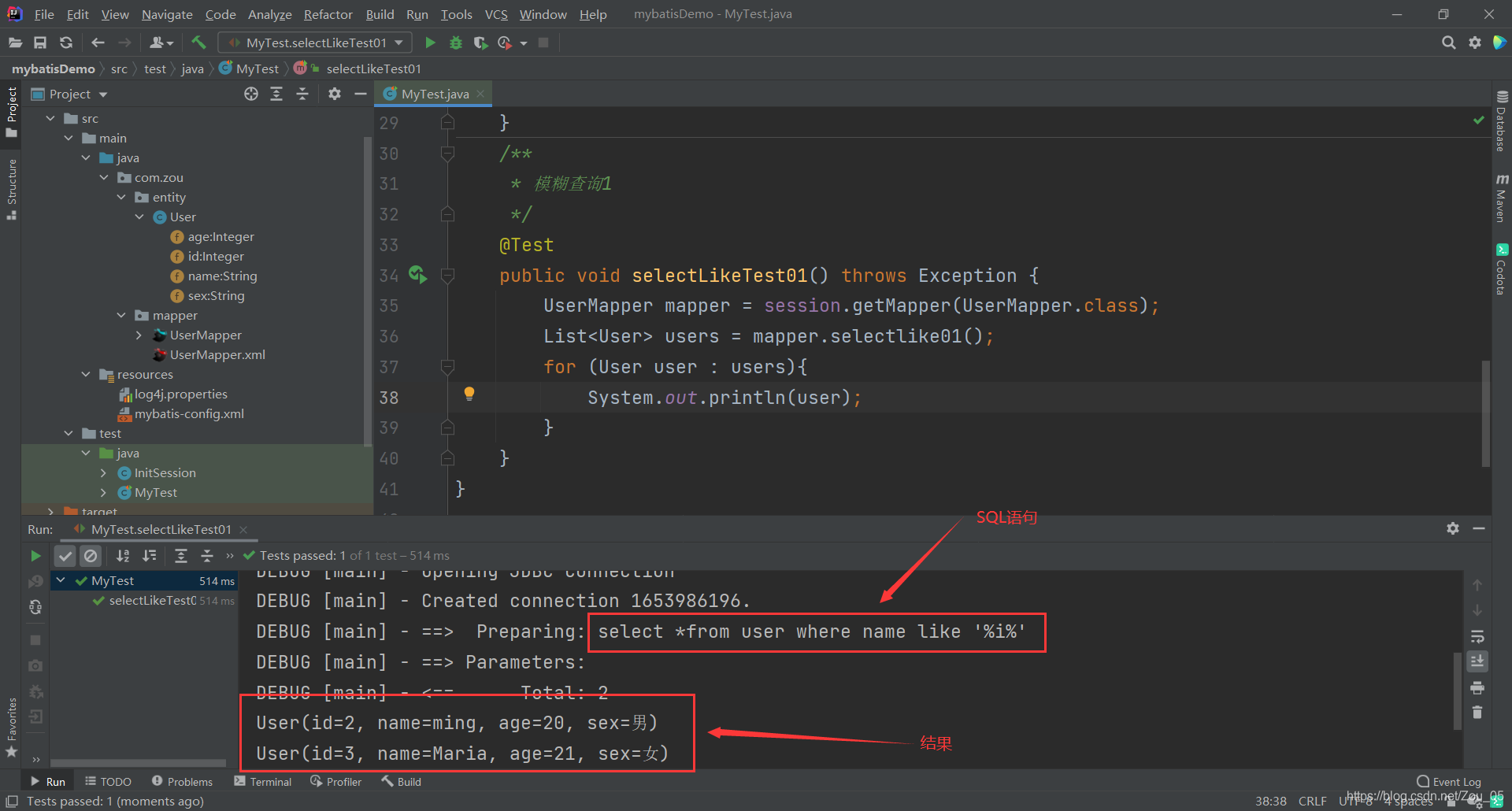
Task: Collapse all test results in Run panel
Action: (206, 556)
